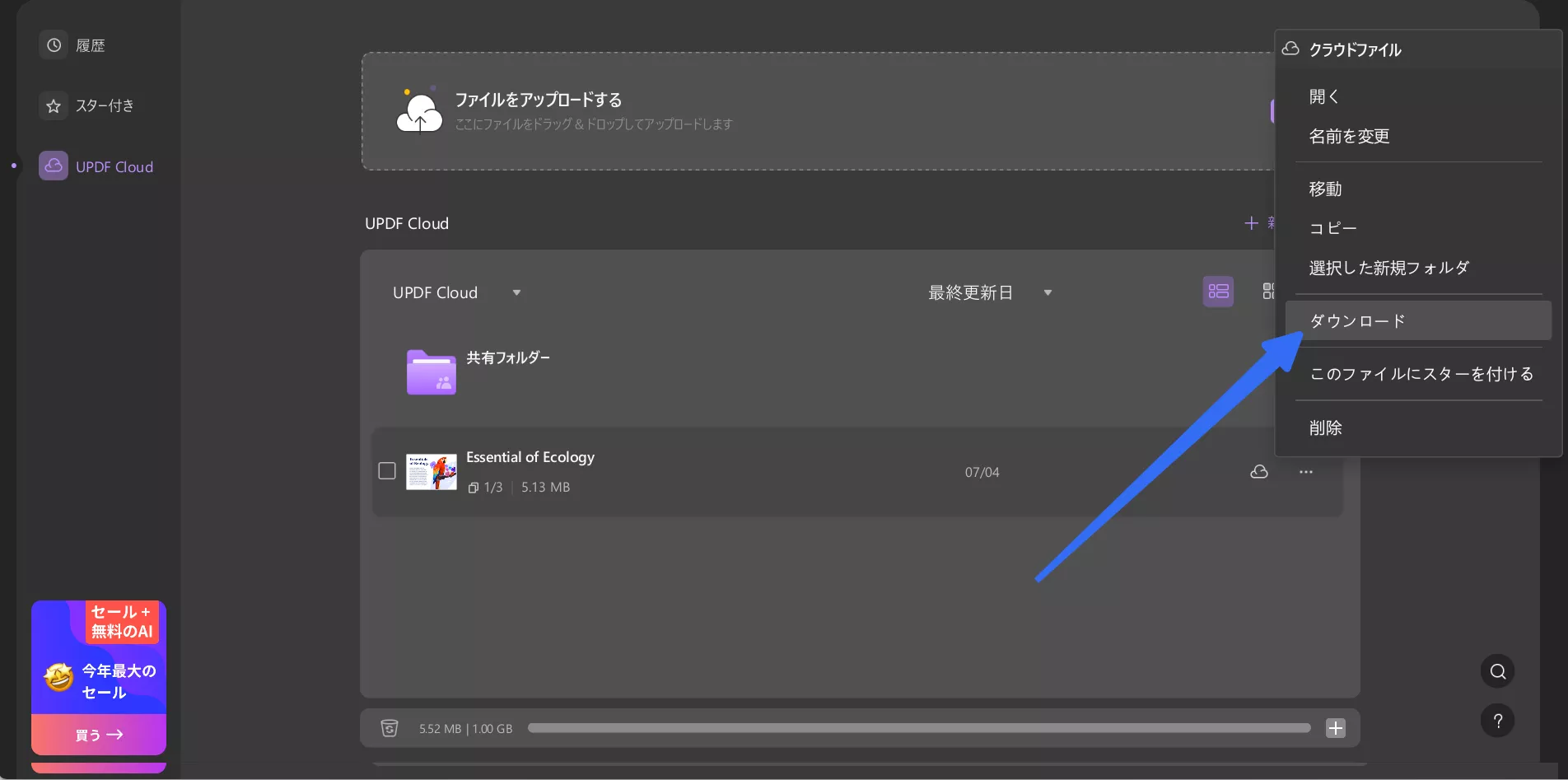This screenshot has width=1568, height=780.
Task: Open the 履歴 history clock icon
Action: point(54,45)
